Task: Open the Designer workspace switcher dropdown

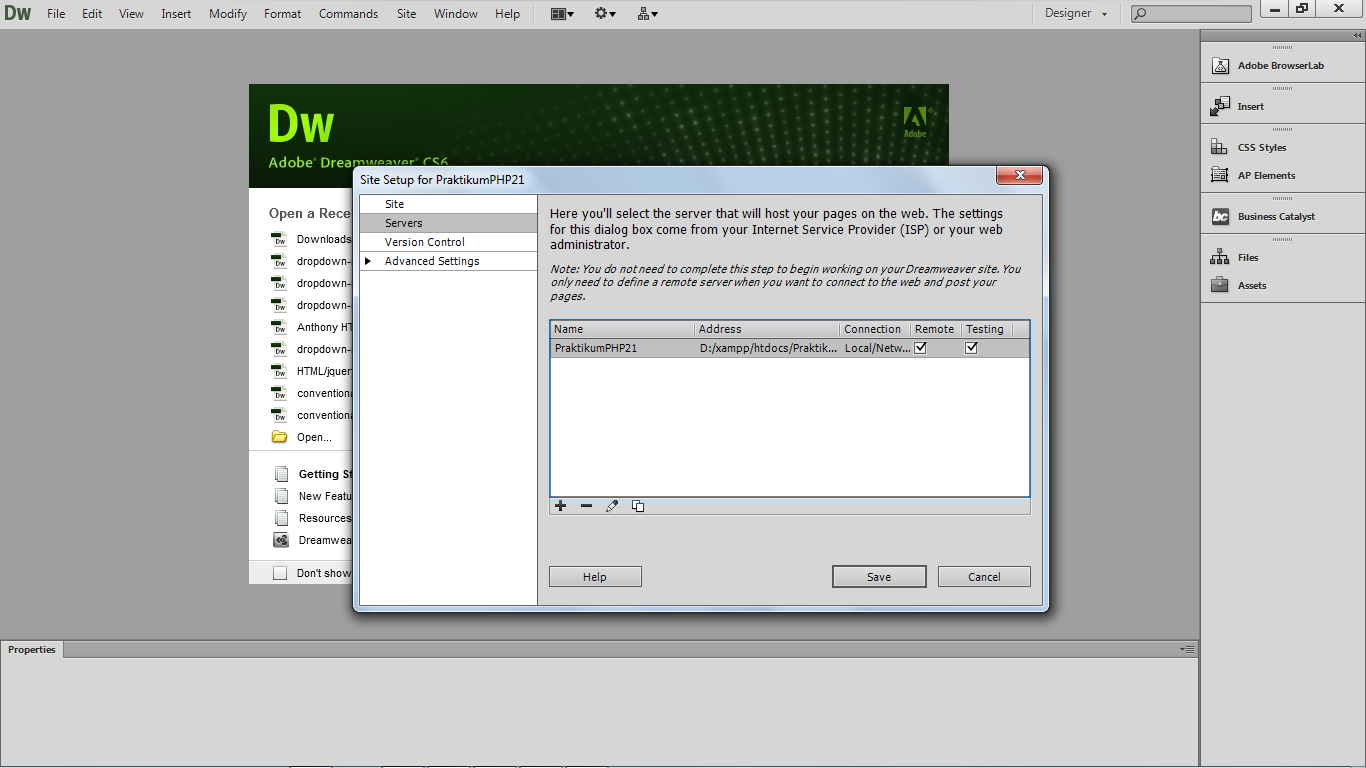Action: tap(1076, 14)
